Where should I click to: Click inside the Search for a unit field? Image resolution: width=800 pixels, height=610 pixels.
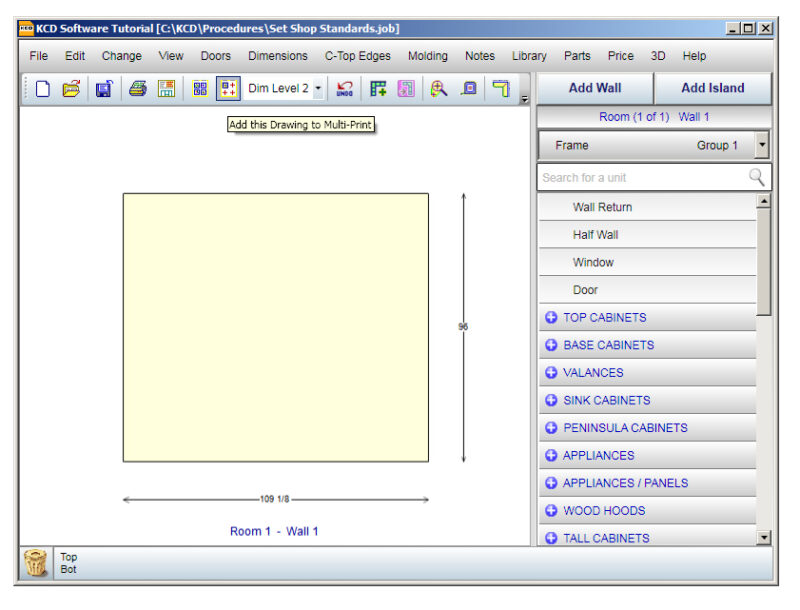coord(640,177)
